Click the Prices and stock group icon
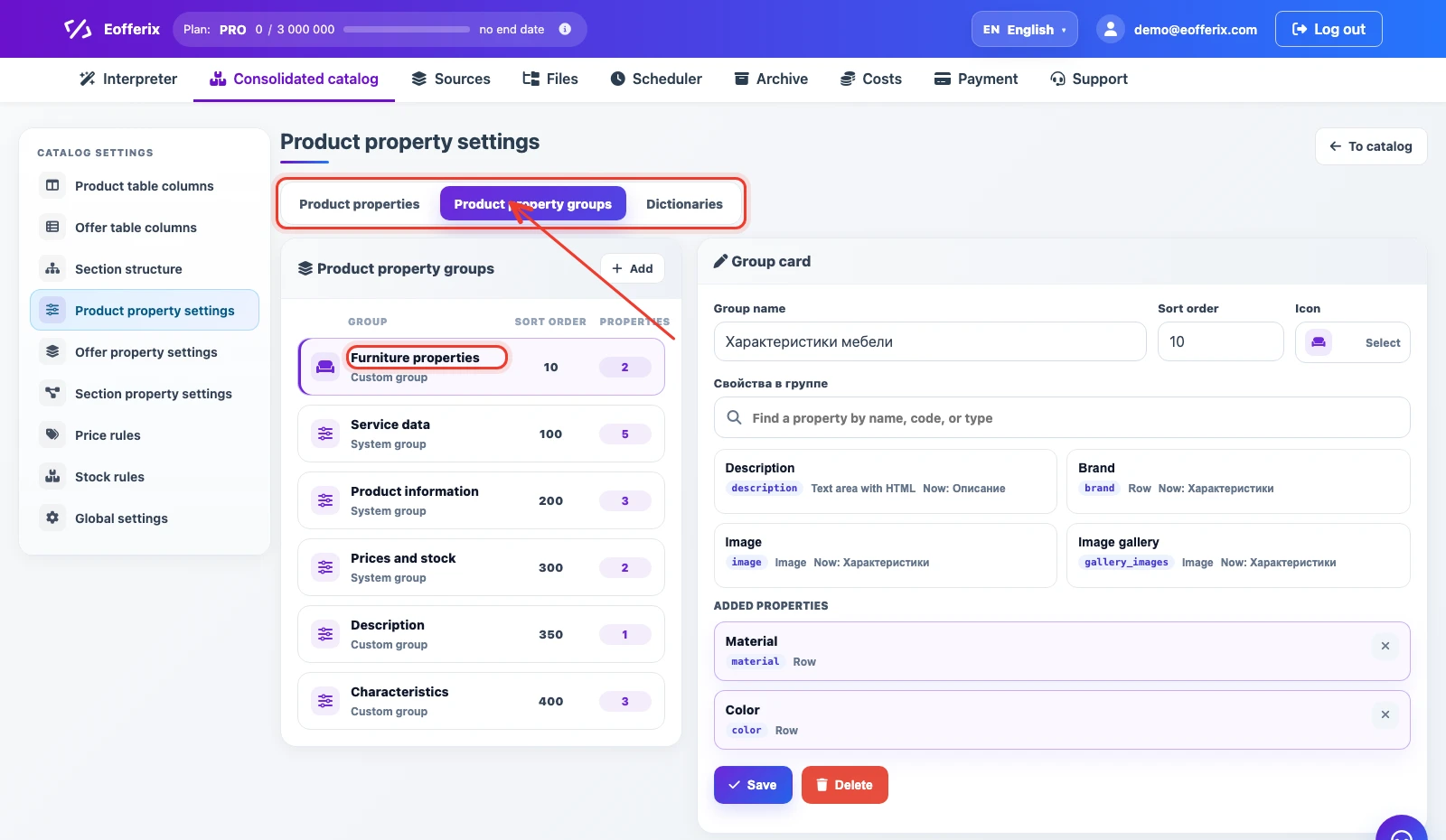This screenshot has width=1446, height=840. (x=325, y=567)
